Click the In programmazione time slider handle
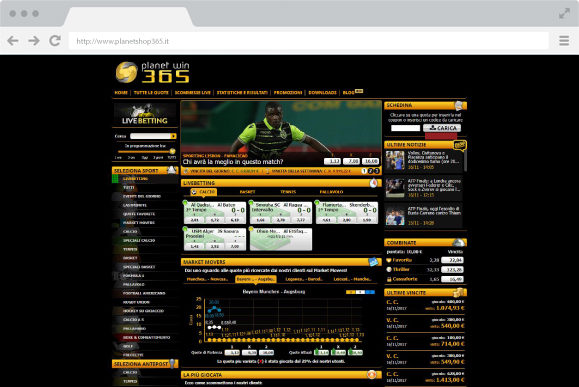This screenshot has height=387, width=579. tap(172, 151)
